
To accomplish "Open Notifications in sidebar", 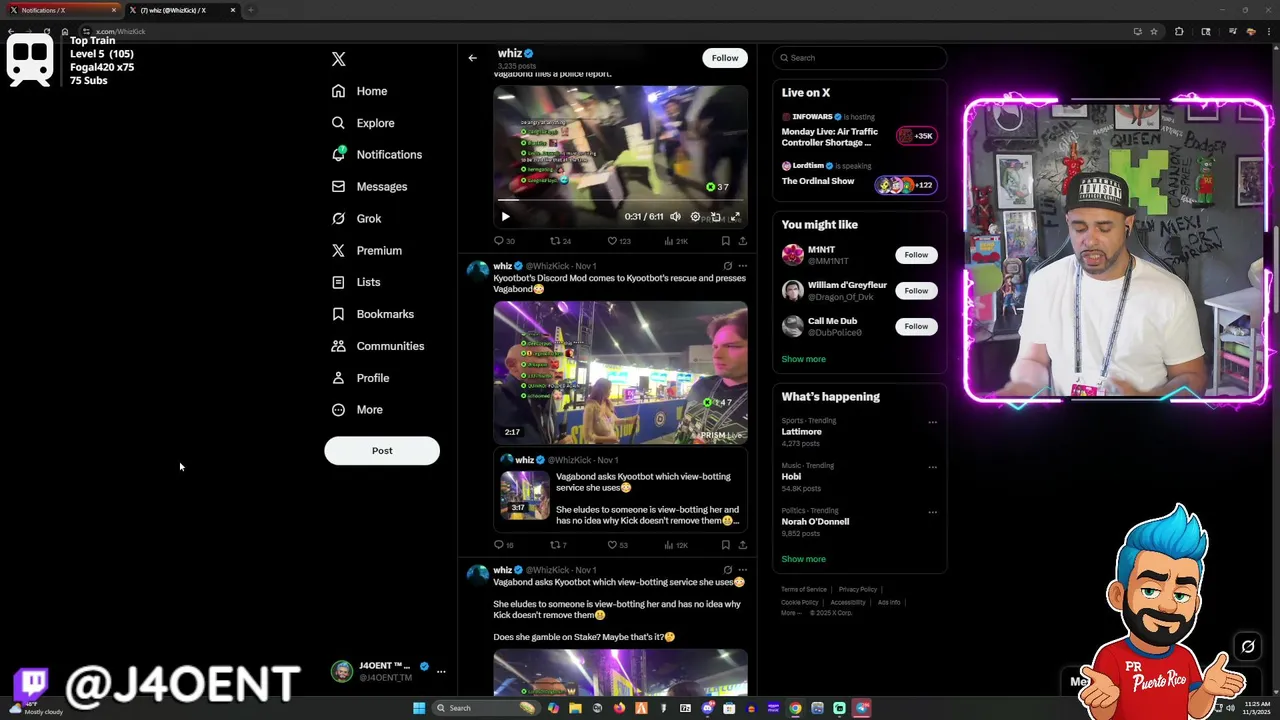I will pos(377,155).
